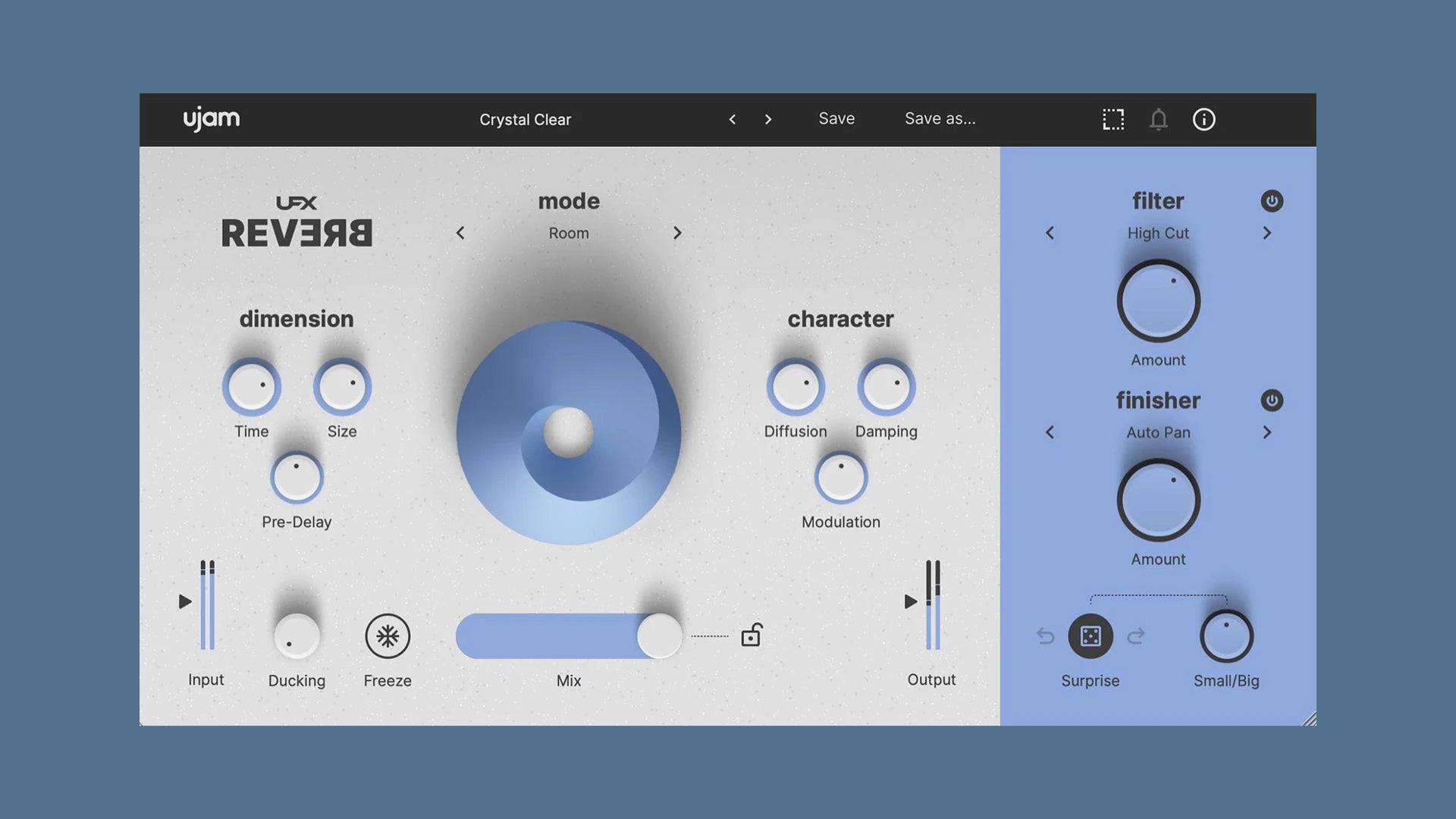Screen dimensions: 1456x819
Task: Toggle the finisher power button
Action: point(1272,400)
